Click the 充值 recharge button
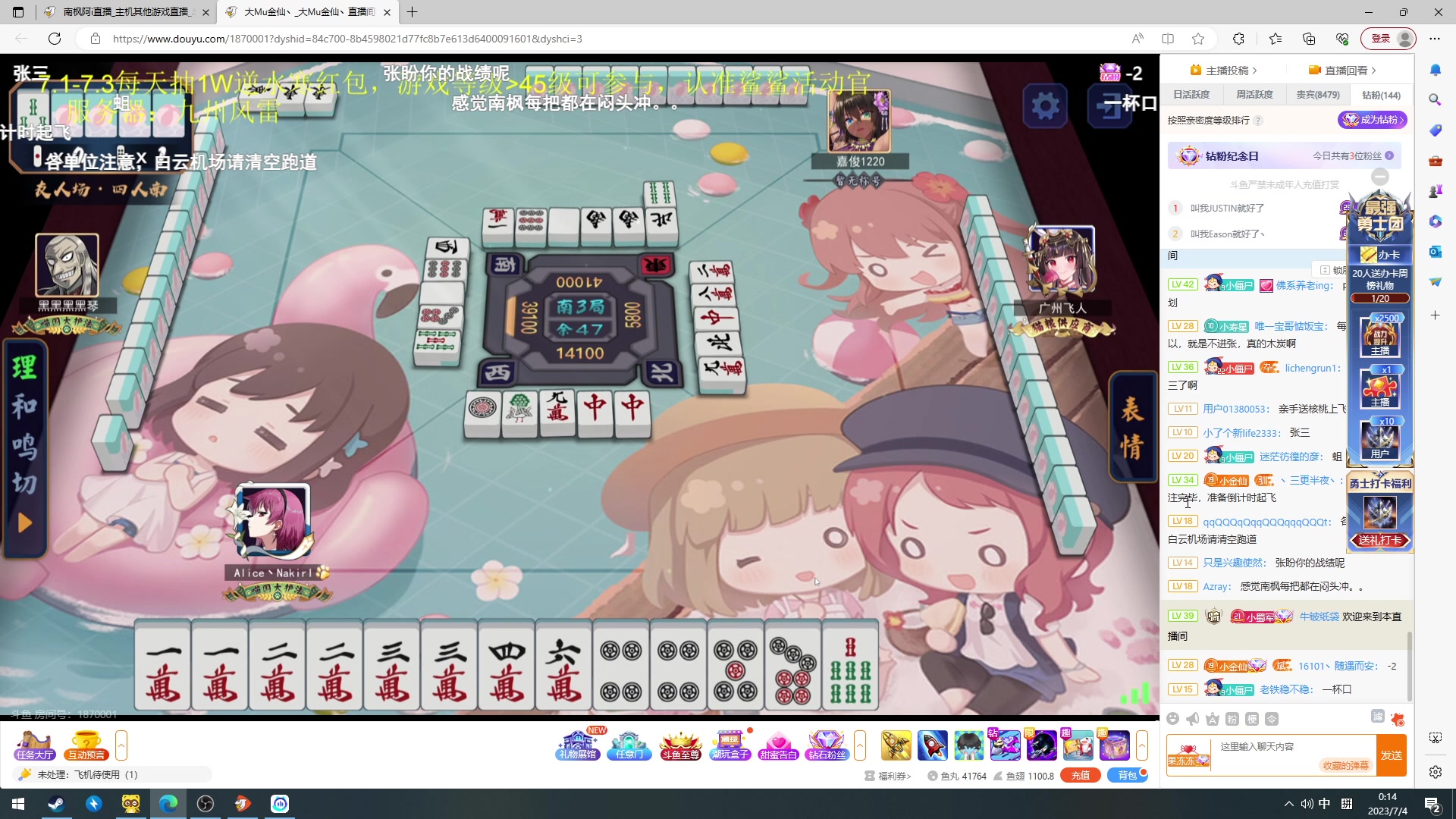The width and height of the screenshot is (1456, 819). coord(1081,775)
